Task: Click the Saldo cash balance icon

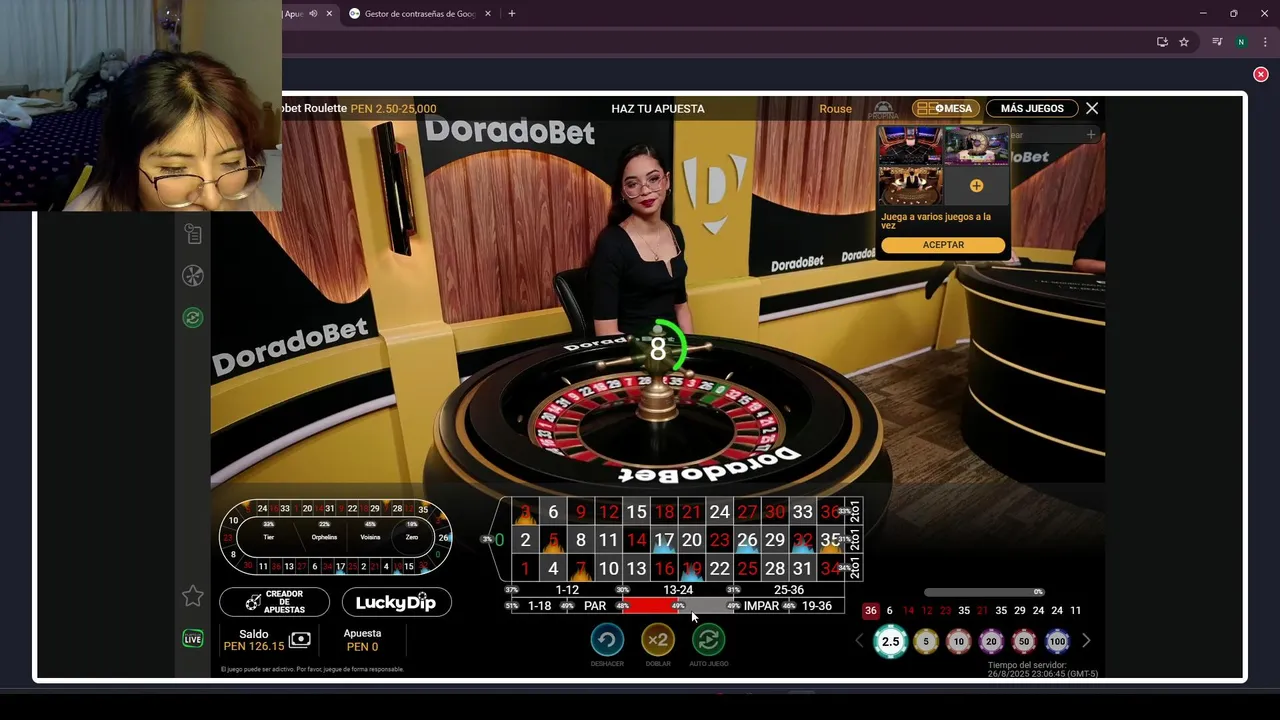Action: (299, 640)
